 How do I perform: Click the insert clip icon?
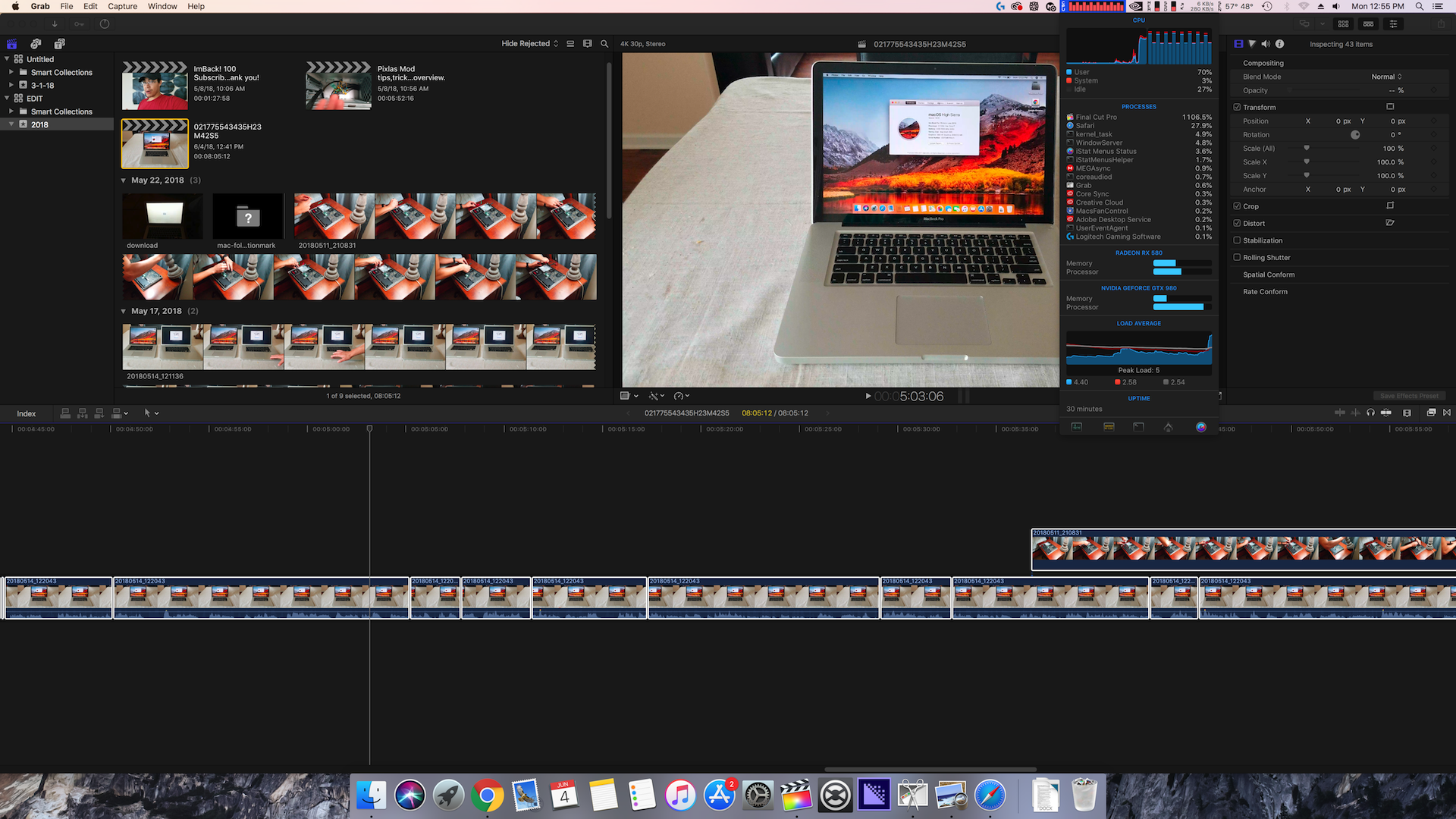coord(82,413)
